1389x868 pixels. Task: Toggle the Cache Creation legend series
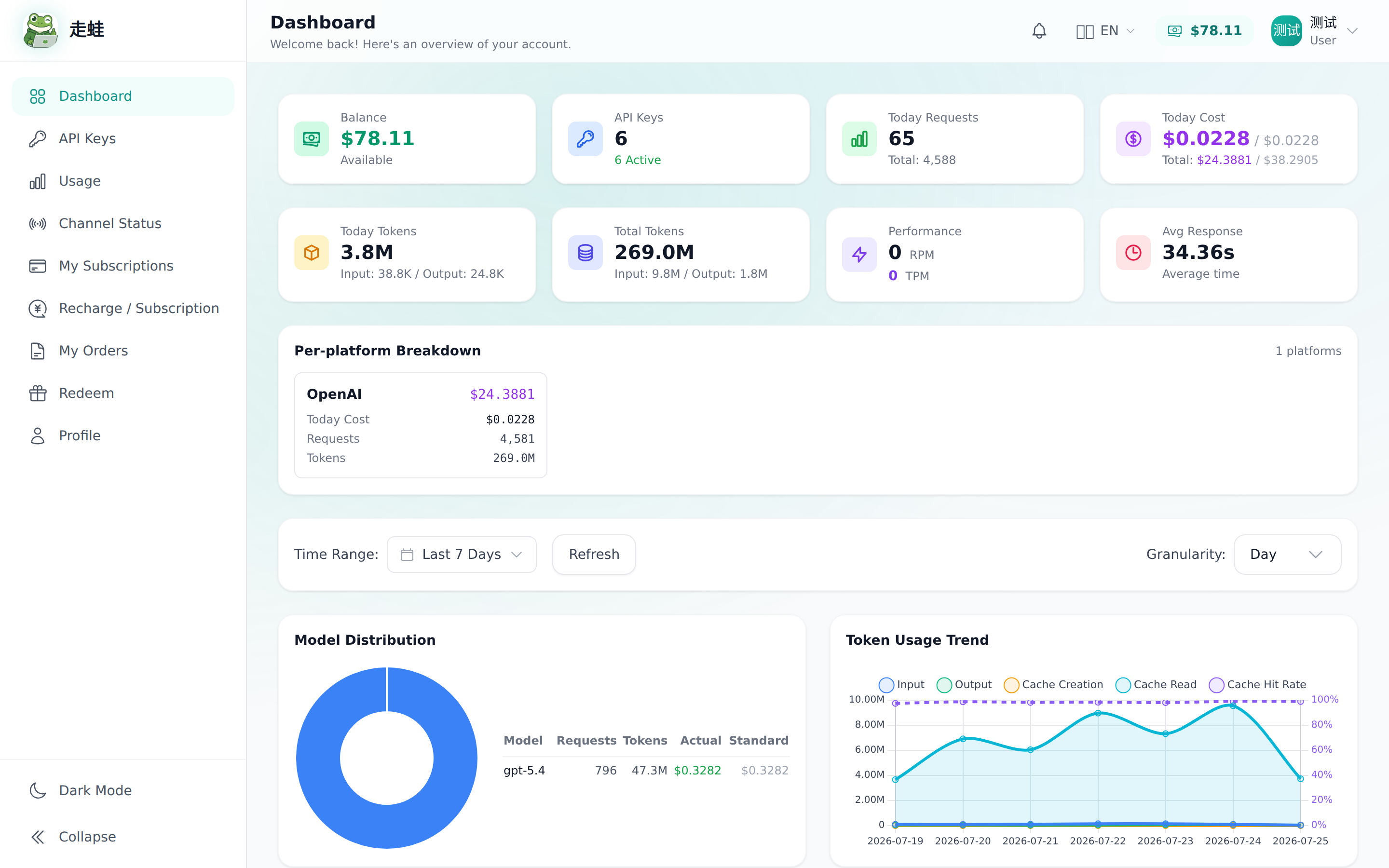pos(1053,685)
